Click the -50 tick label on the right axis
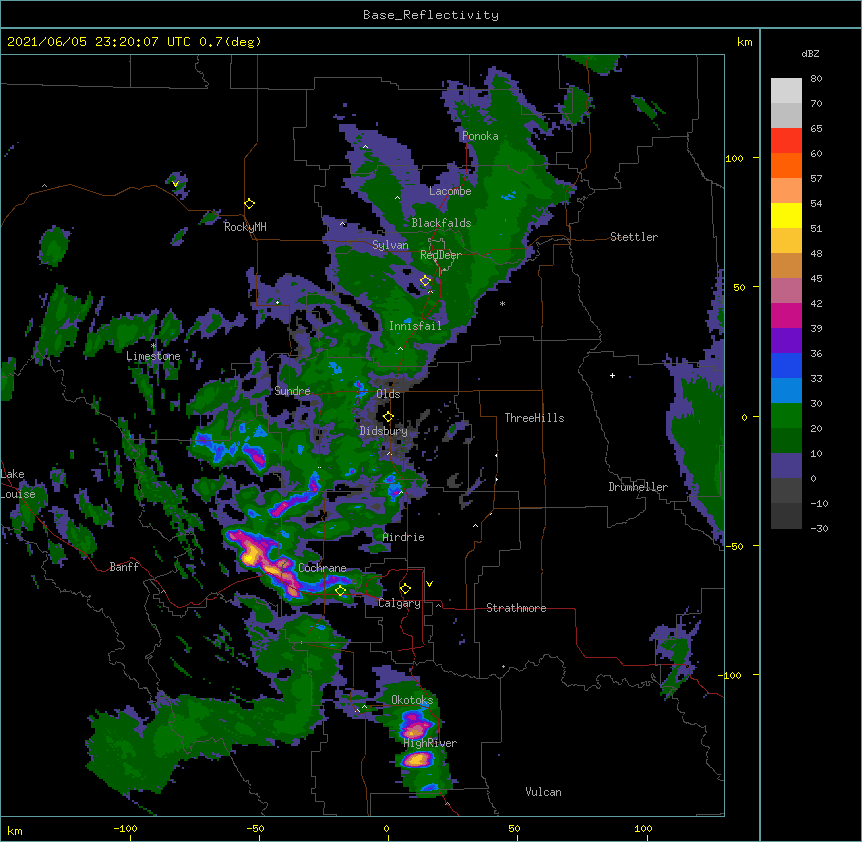Viewport: 862px width, 842px height. click(x=734, y=546)
